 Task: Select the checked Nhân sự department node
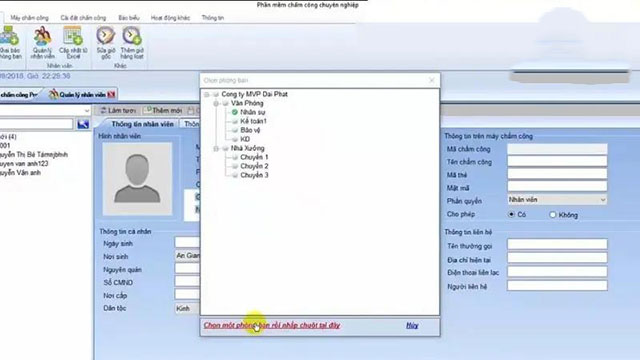tap(248, 112)
